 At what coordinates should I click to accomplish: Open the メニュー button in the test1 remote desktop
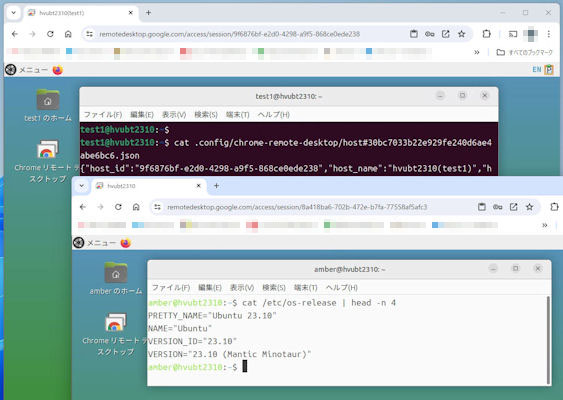[x=26, y=70]
